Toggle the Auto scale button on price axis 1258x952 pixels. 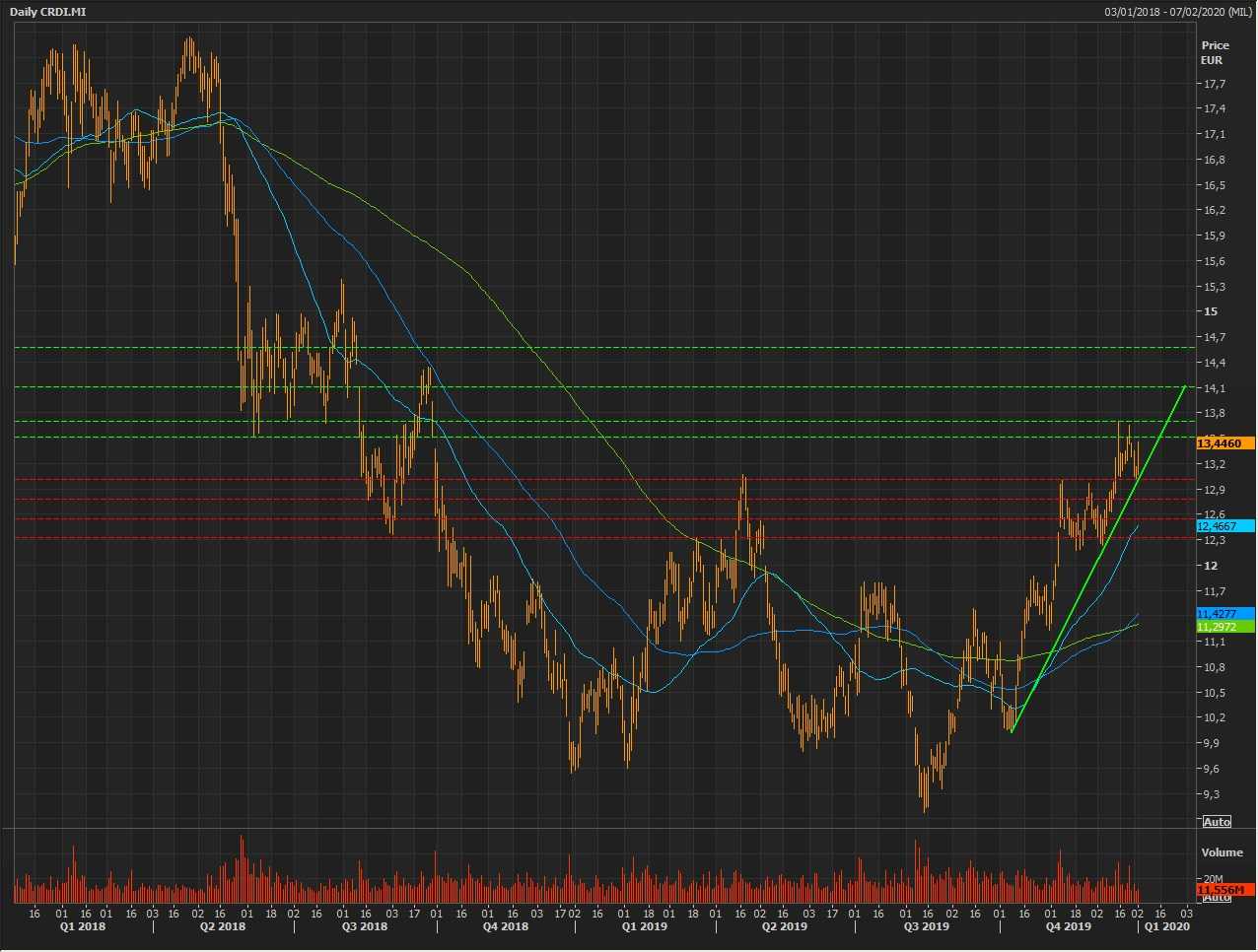coord(1217,821)
